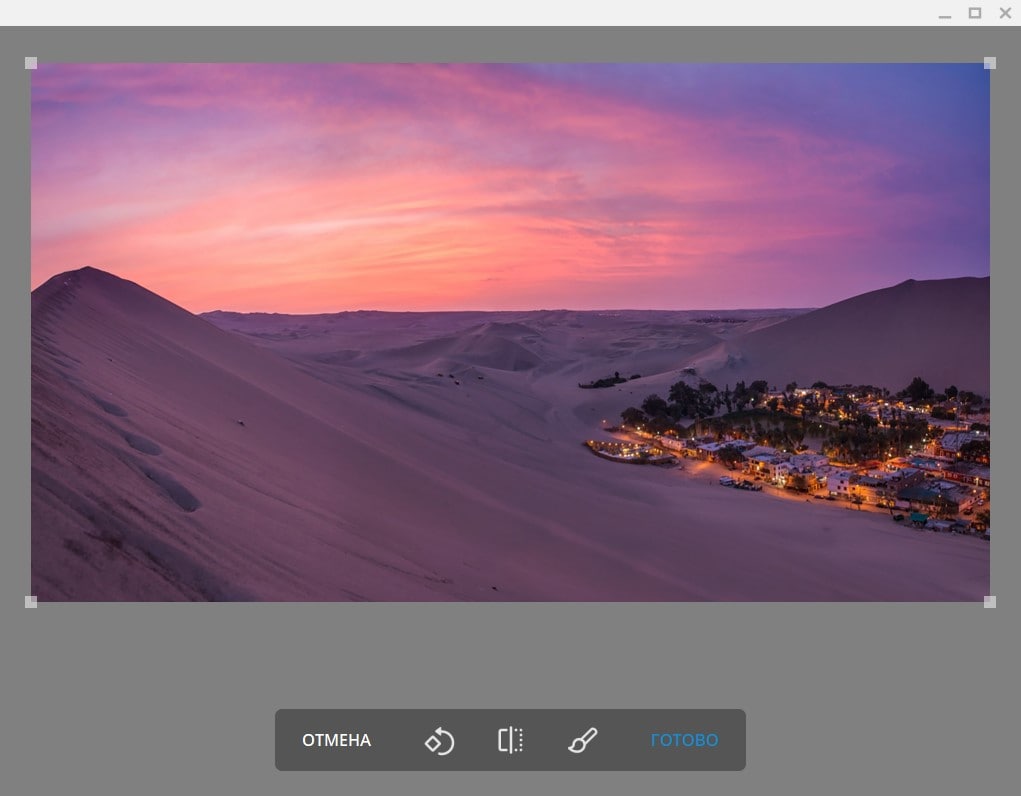1021x796 pixels.
Task: Click the flip image horizontally icon
Action: tap(510, 741)
